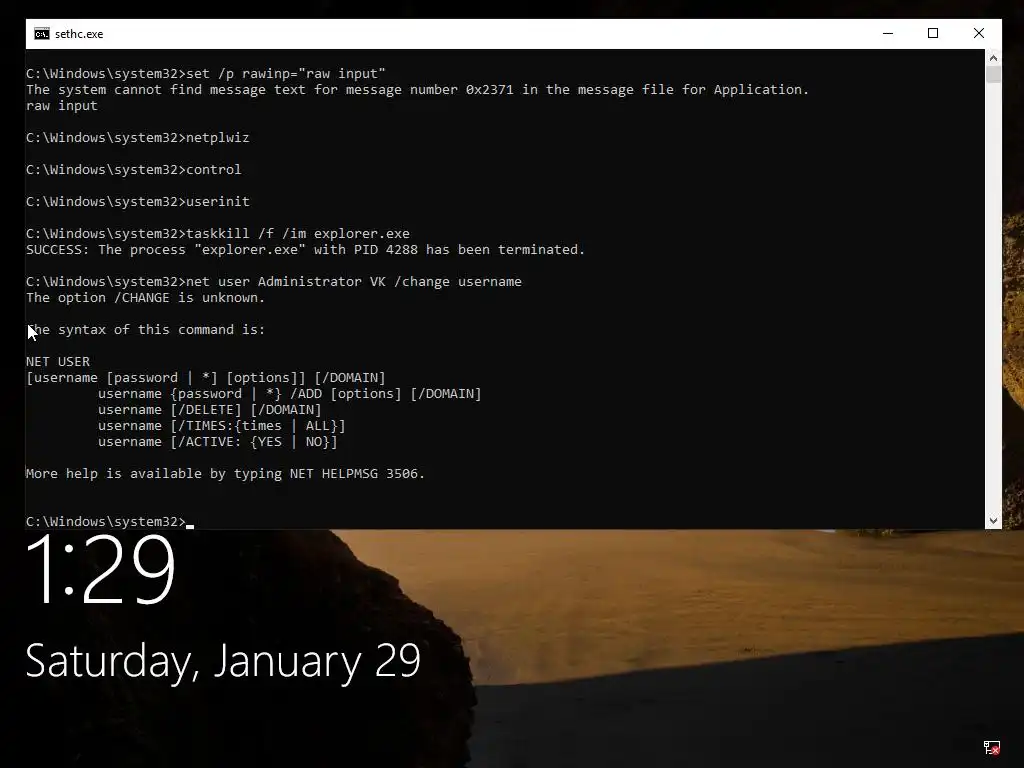Click the 'NET HELPMSG 3506' help line
The width and height of the screenshot is (1024, 768).
click(x=225, y=473)
